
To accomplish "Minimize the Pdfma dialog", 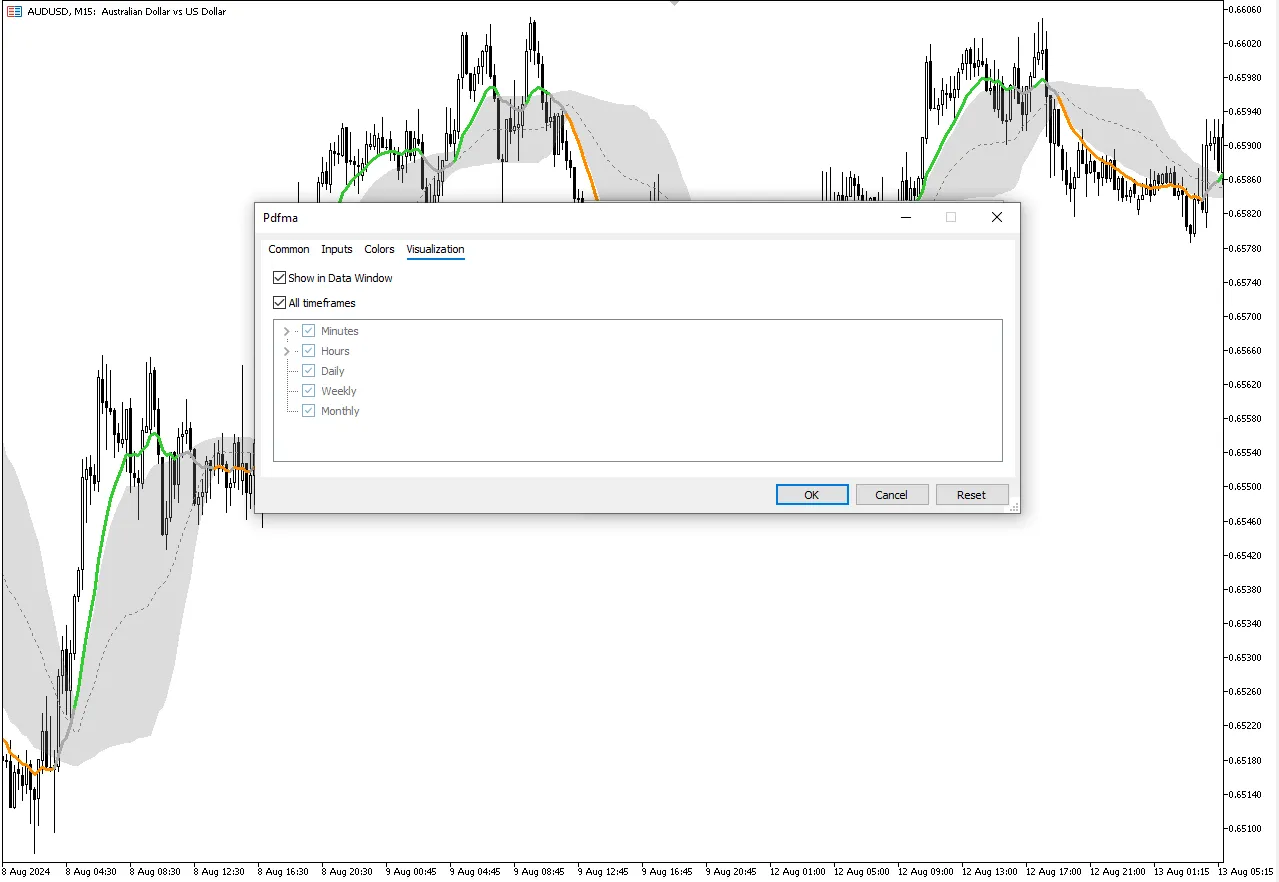I will [906, 217].
